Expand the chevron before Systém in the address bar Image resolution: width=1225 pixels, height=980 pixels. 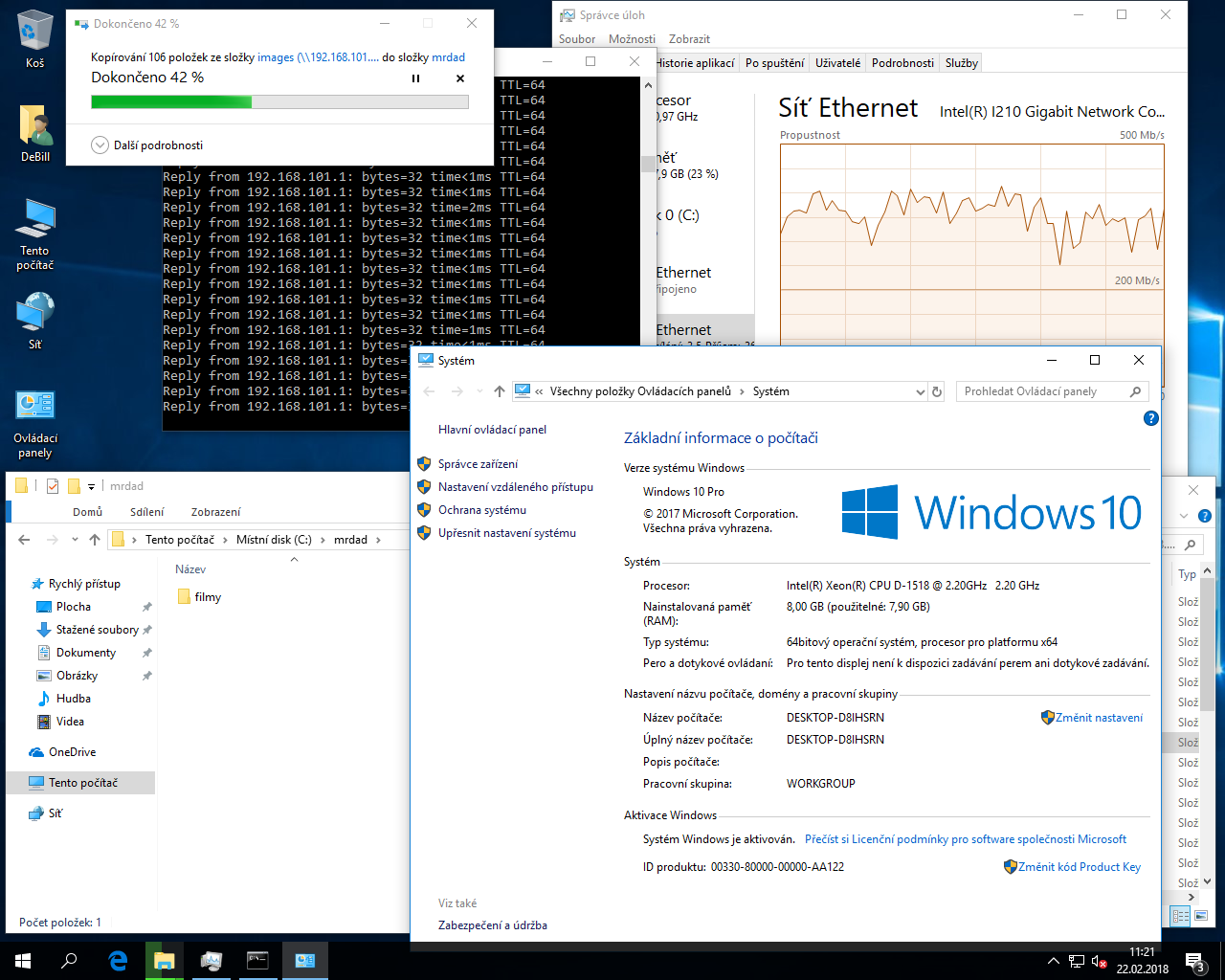pyautogui.click(x=742, y=391)
